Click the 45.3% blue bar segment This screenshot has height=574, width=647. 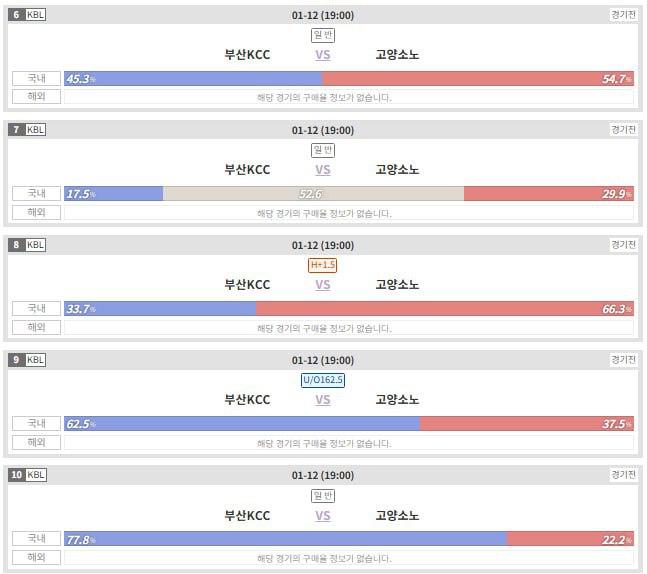tap(193, 79)
